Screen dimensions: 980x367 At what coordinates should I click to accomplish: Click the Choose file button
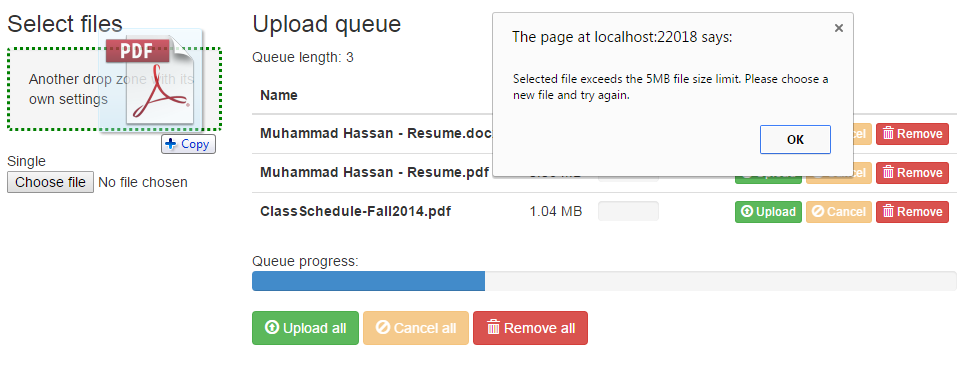coord(51,183)
